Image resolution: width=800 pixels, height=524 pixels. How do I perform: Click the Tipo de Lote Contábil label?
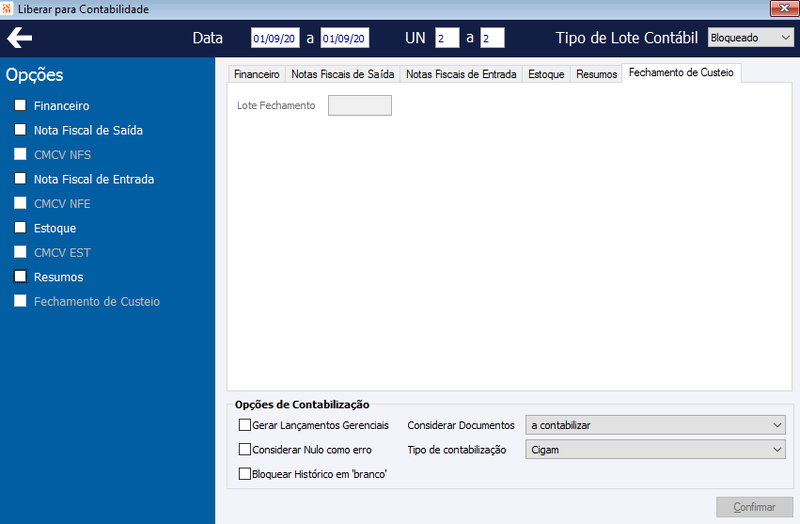pos(627,38)
